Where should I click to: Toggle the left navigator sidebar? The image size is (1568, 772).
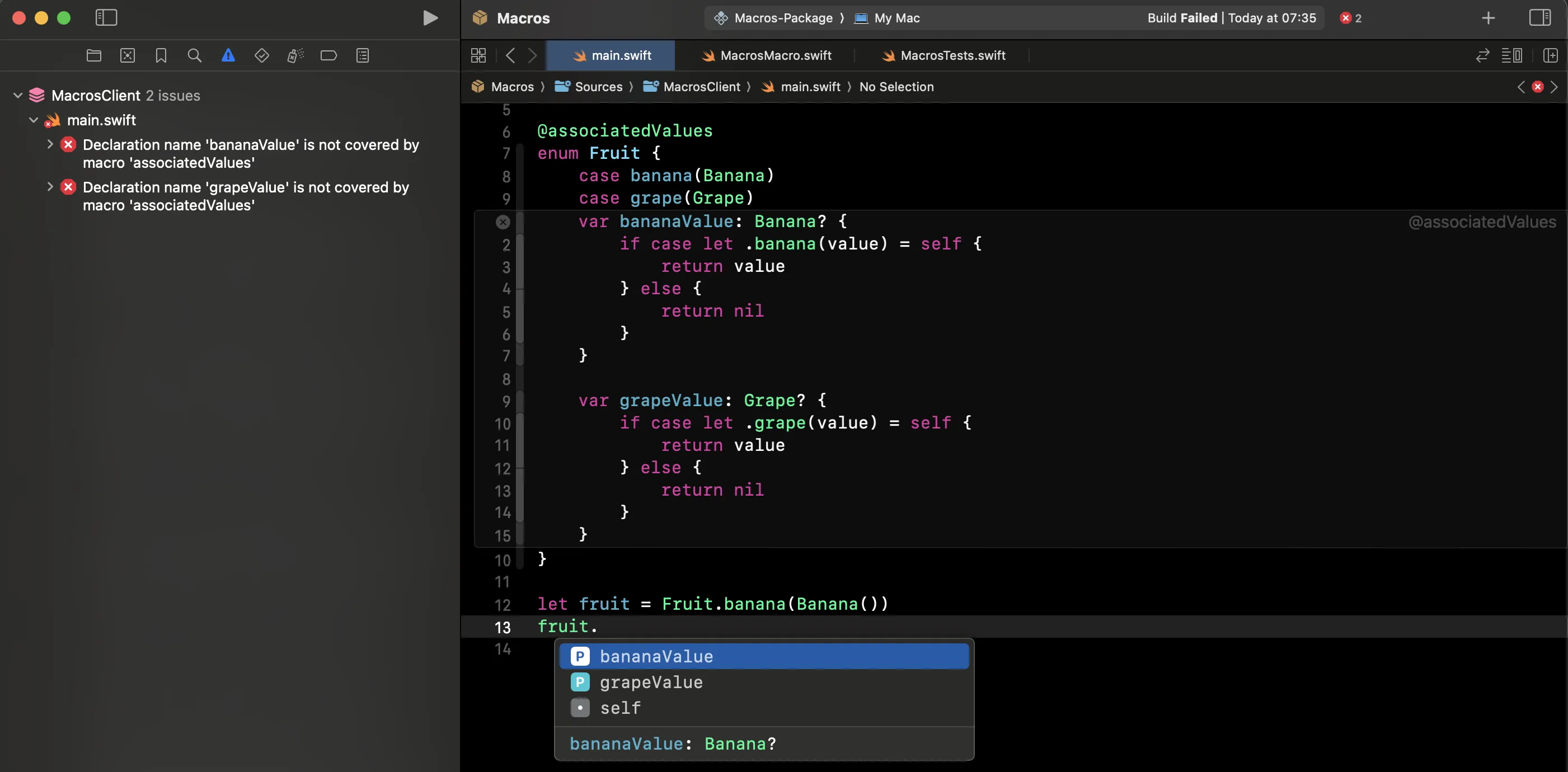[106, 18]
